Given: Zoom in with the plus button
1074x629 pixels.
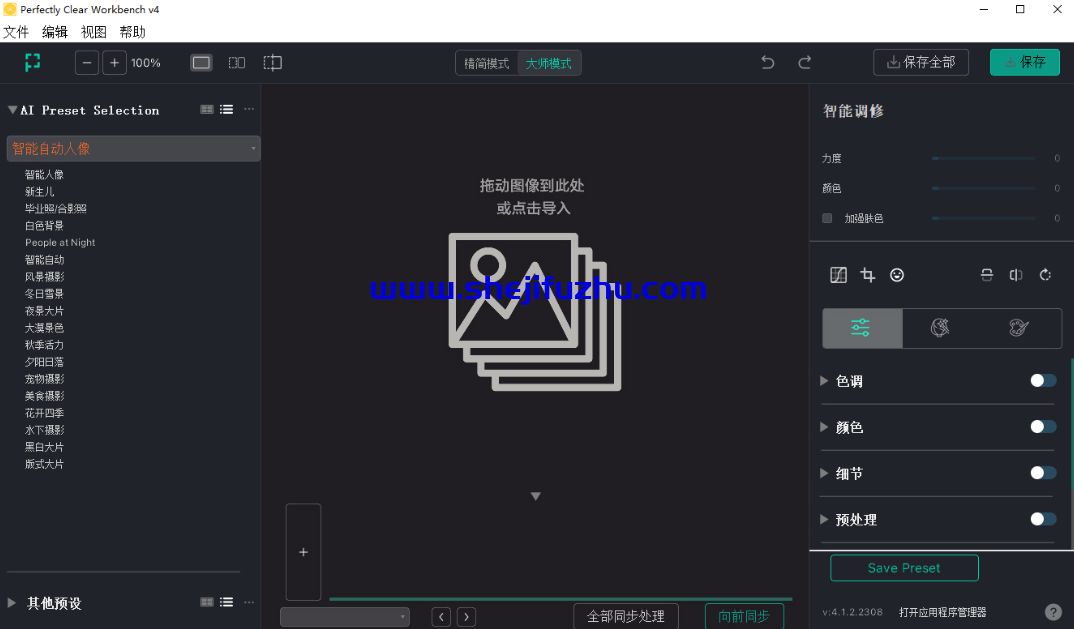Looking at the screenshot, I should 114,62.
